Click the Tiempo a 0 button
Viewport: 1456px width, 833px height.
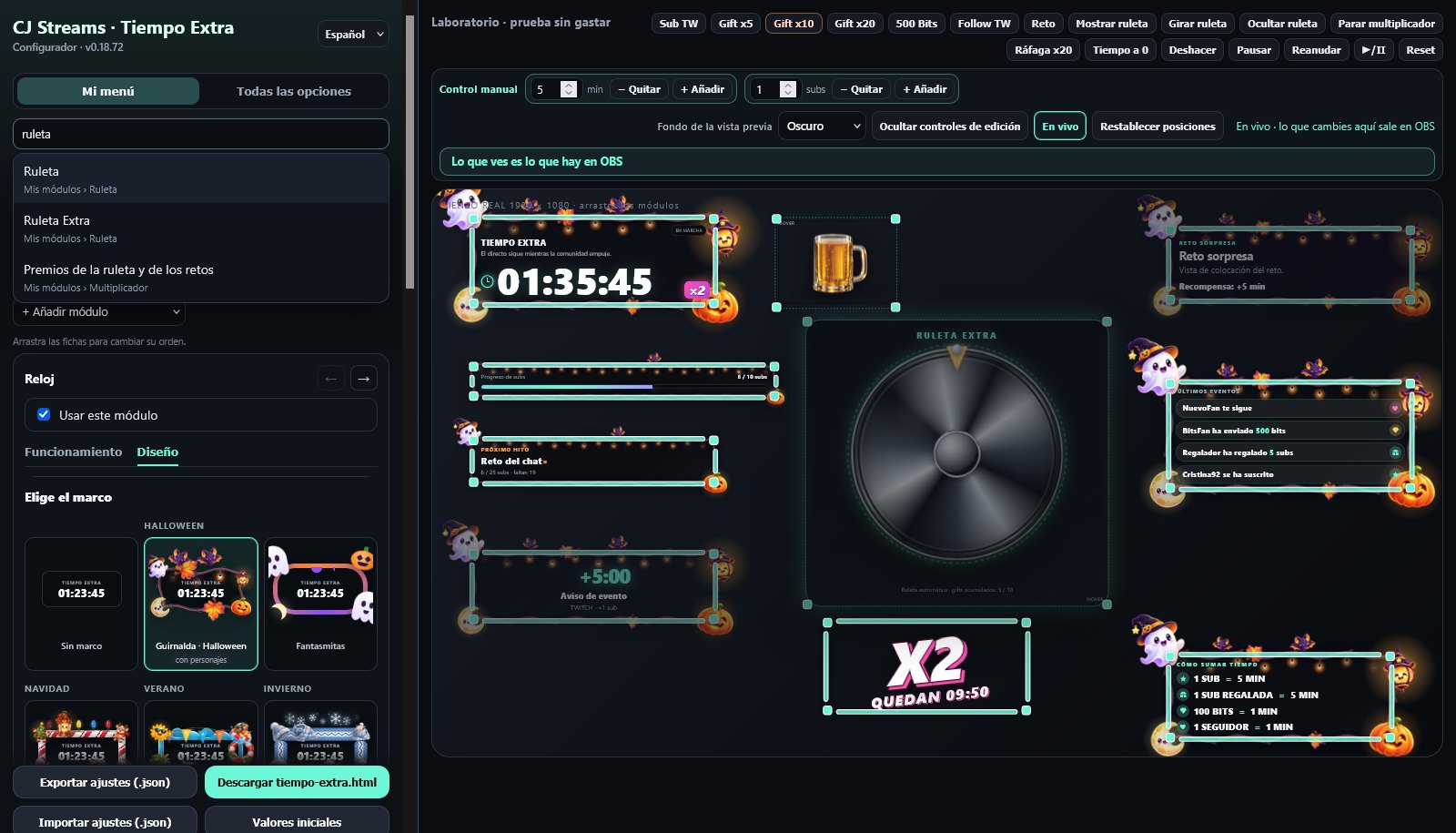pos(1120,50)
